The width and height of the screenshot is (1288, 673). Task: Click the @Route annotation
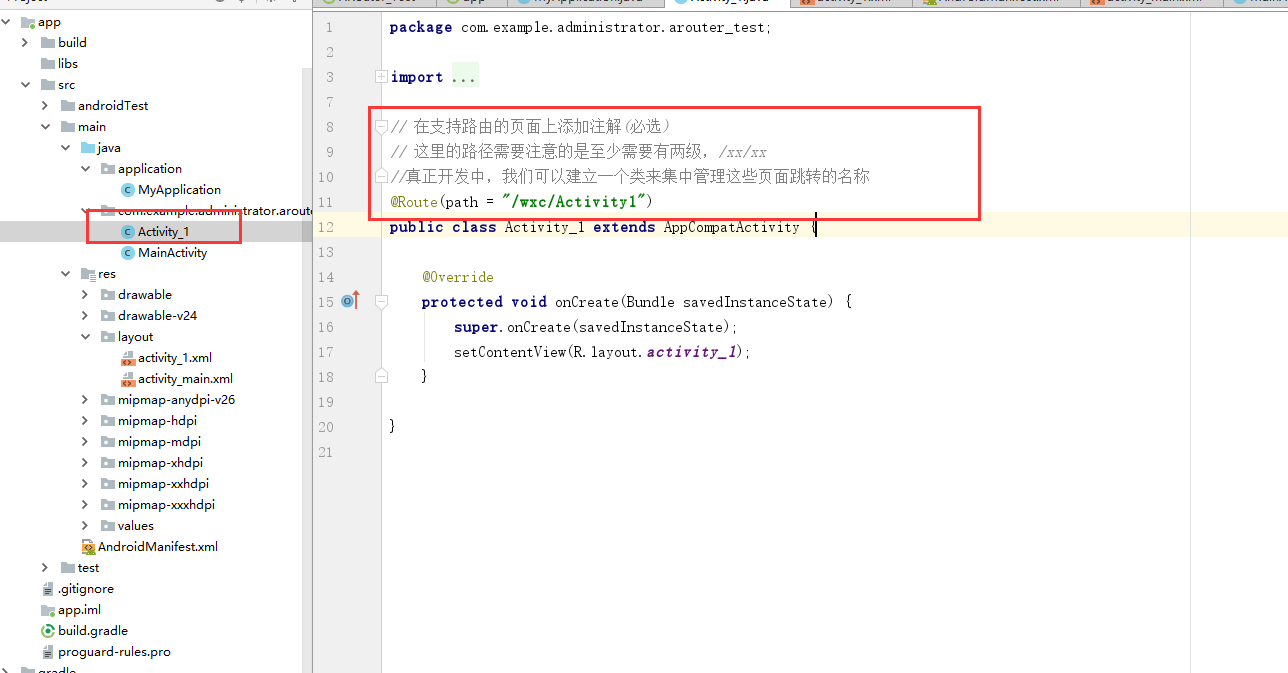pyautogui.click(x=414, y=202)
